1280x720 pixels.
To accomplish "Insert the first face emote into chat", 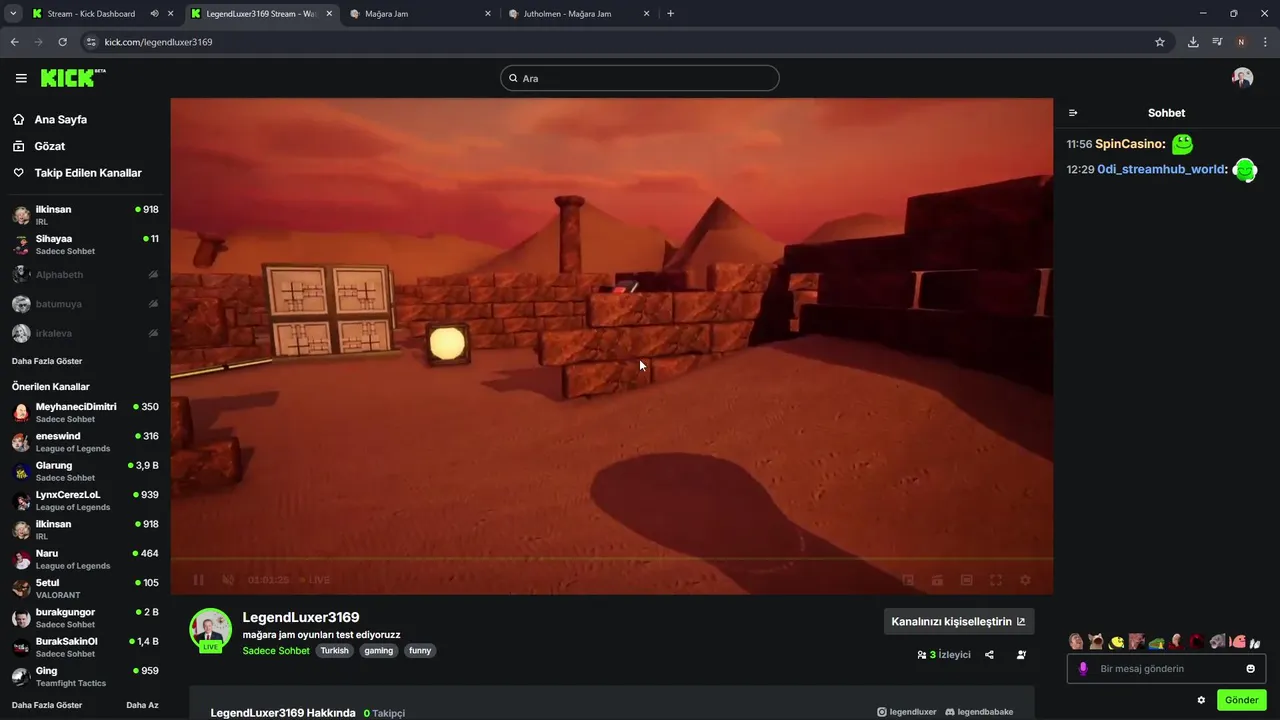I will click(x=1076, y=642).
